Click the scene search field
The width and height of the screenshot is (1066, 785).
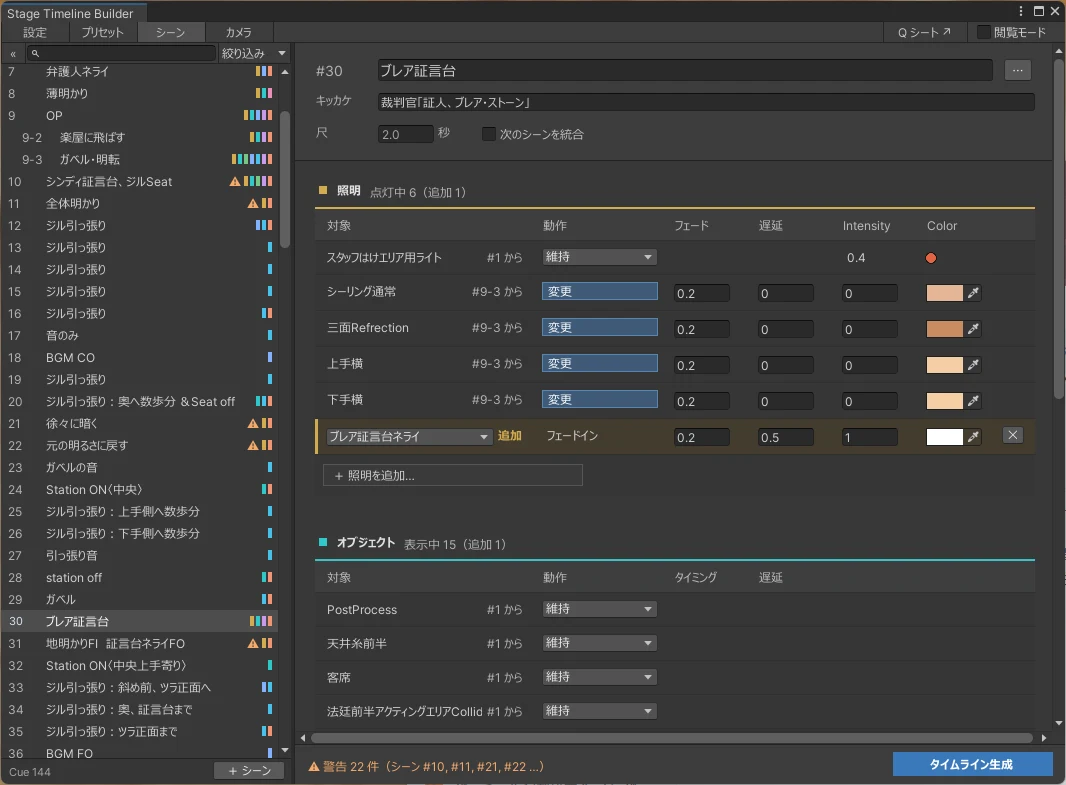[x=122, y=53]
